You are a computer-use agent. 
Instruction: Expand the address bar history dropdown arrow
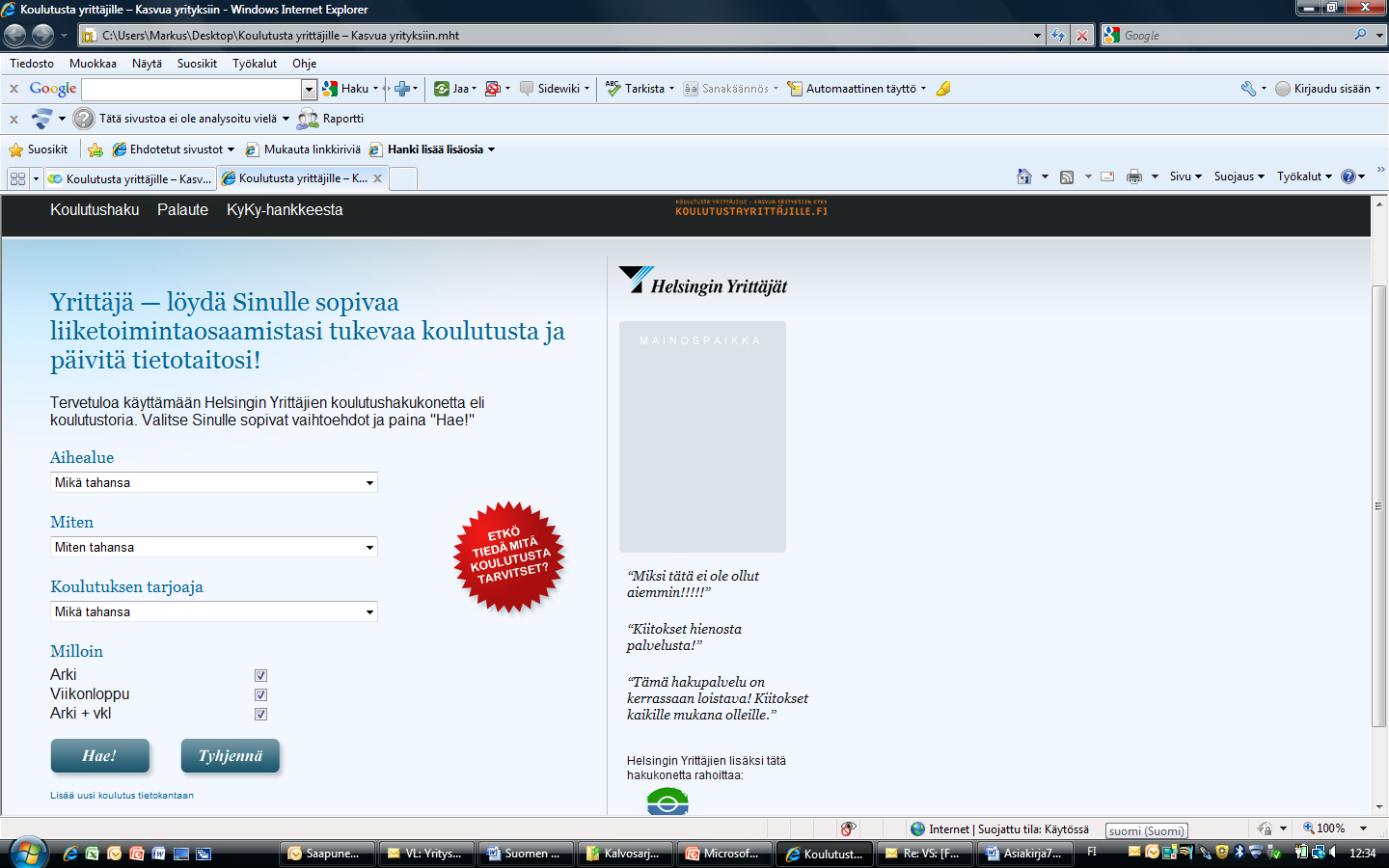(x=1037, y=36)
